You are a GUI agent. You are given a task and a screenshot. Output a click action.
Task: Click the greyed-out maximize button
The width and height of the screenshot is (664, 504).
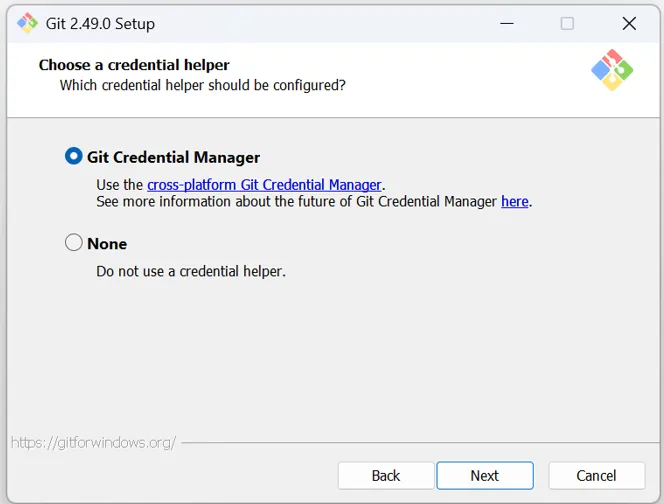point(567,23)
